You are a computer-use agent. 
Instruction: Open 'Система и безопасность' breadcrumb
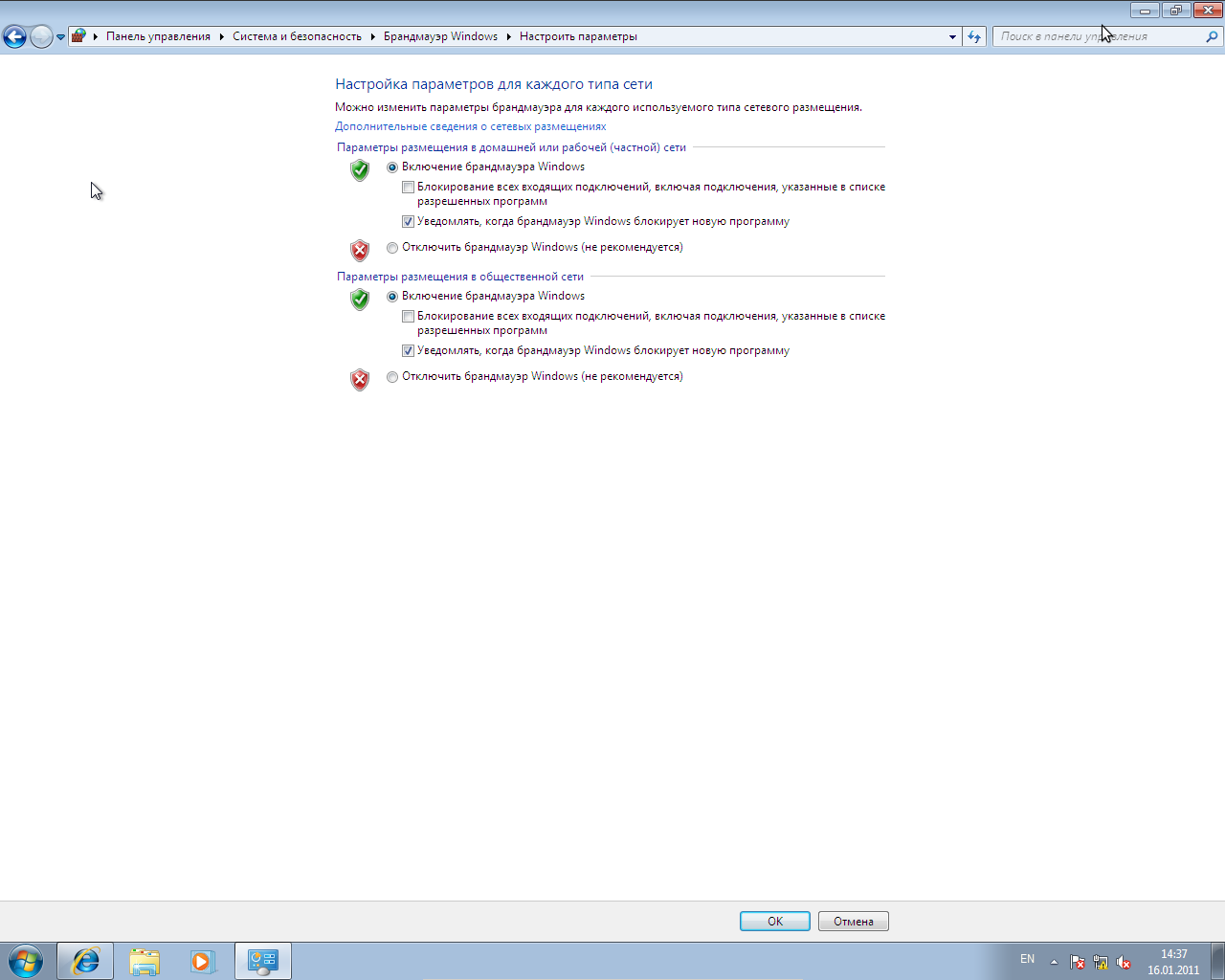[297, 36]
